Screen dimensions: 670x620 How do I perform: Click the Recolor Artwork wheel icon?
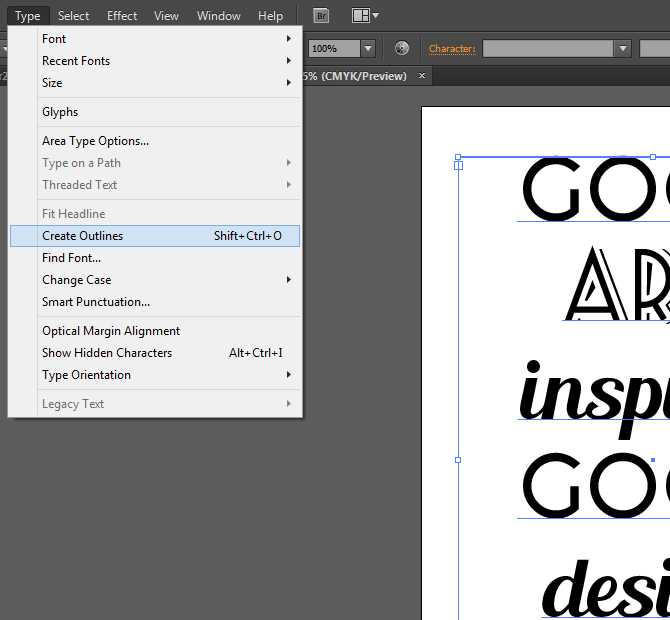click(x=402, y=48)
